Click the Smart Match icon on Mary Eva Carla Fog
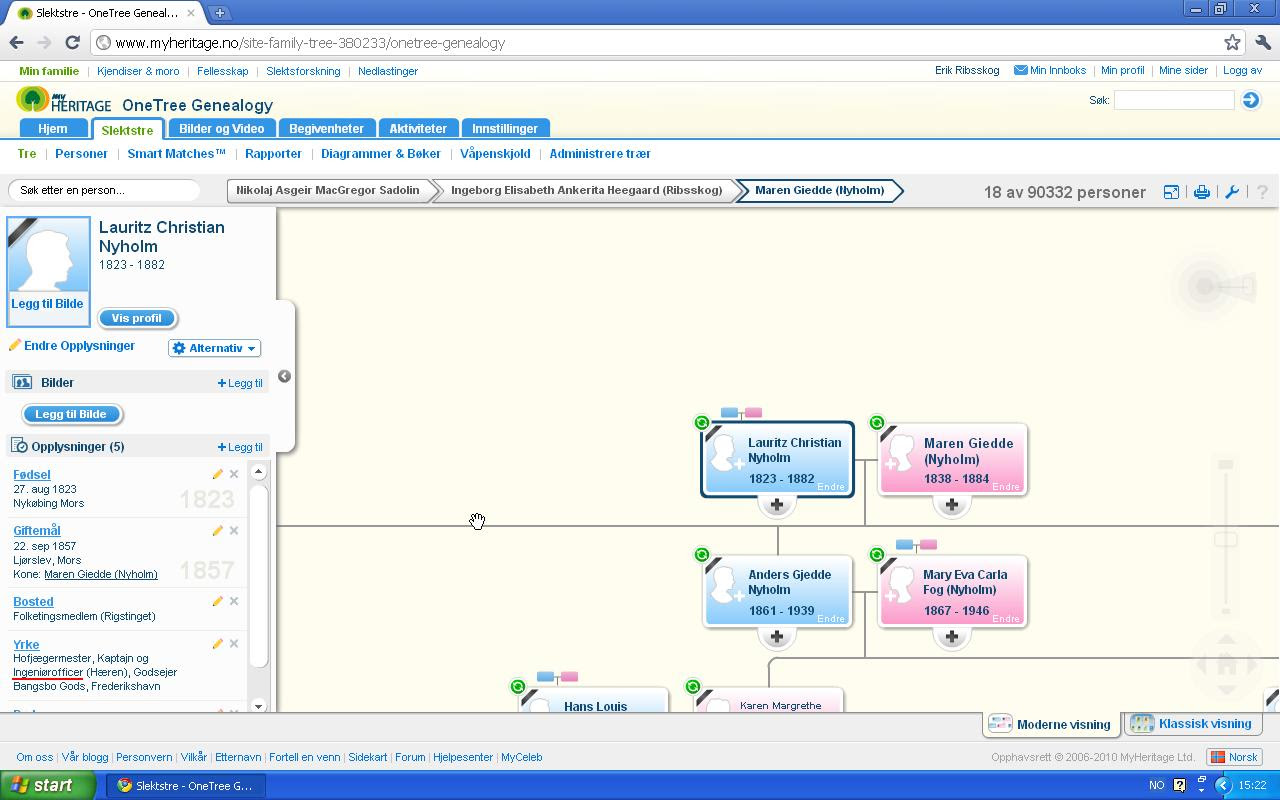 point(877,555)
